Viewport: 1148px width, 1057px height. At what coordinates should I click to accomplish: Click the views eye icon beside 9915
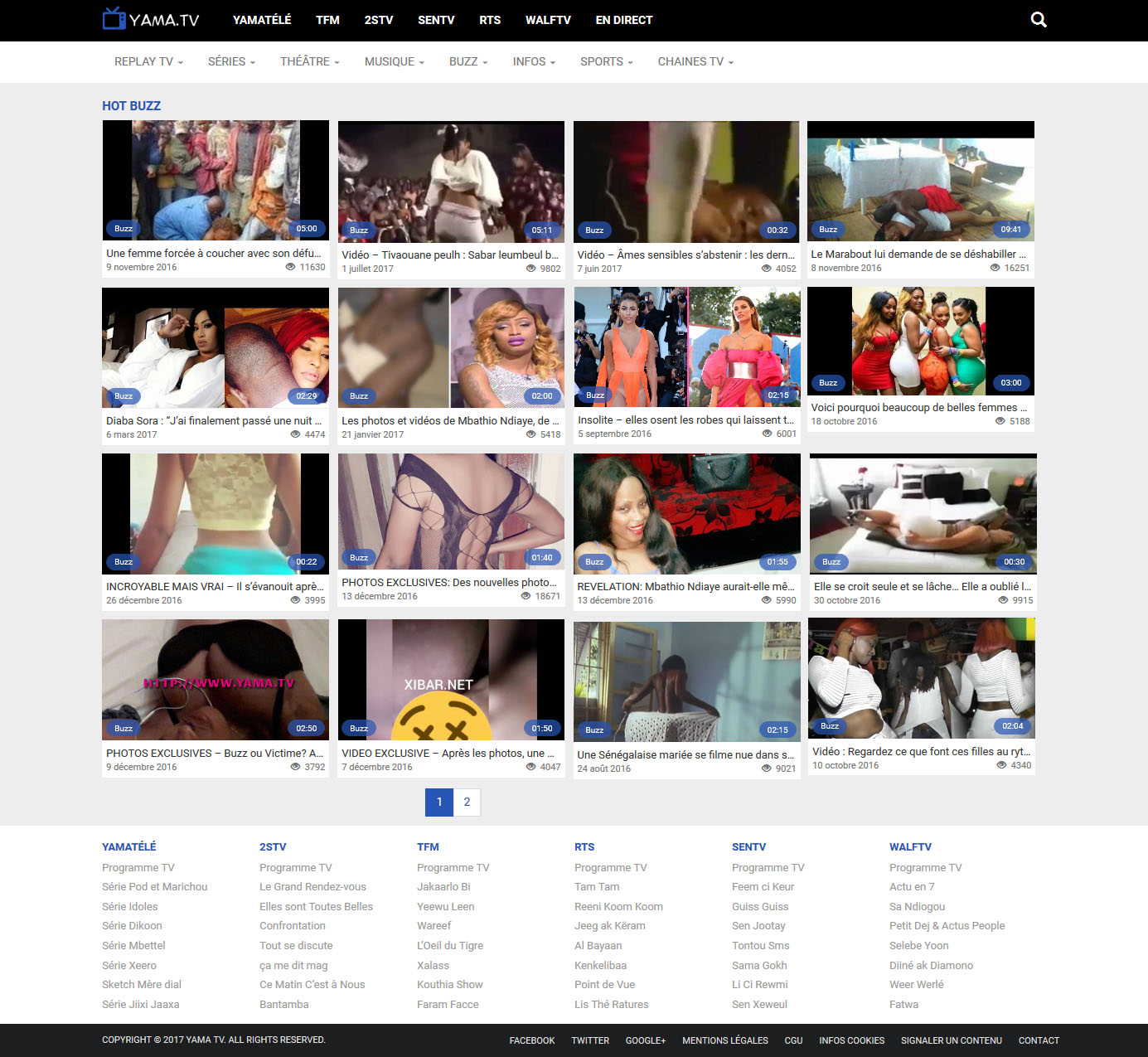pyautogui.click(x=1003, y=600)
